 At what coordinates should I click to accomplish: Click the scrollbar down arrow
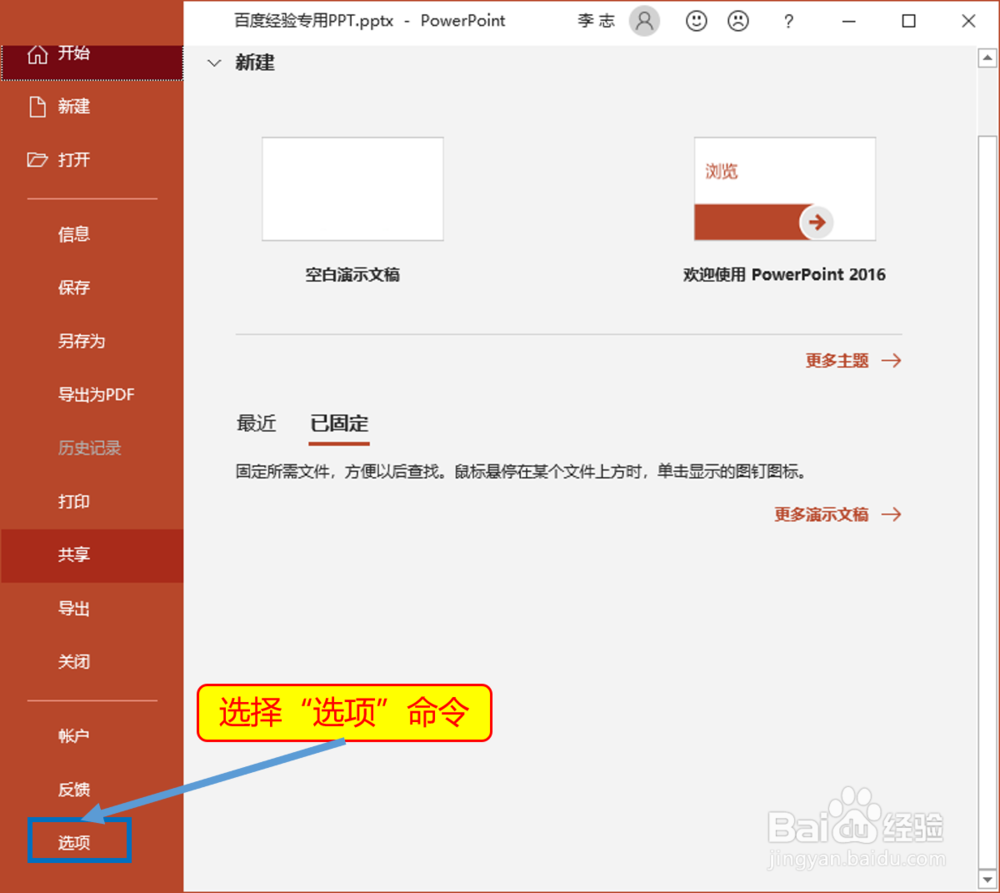(987, 880)
